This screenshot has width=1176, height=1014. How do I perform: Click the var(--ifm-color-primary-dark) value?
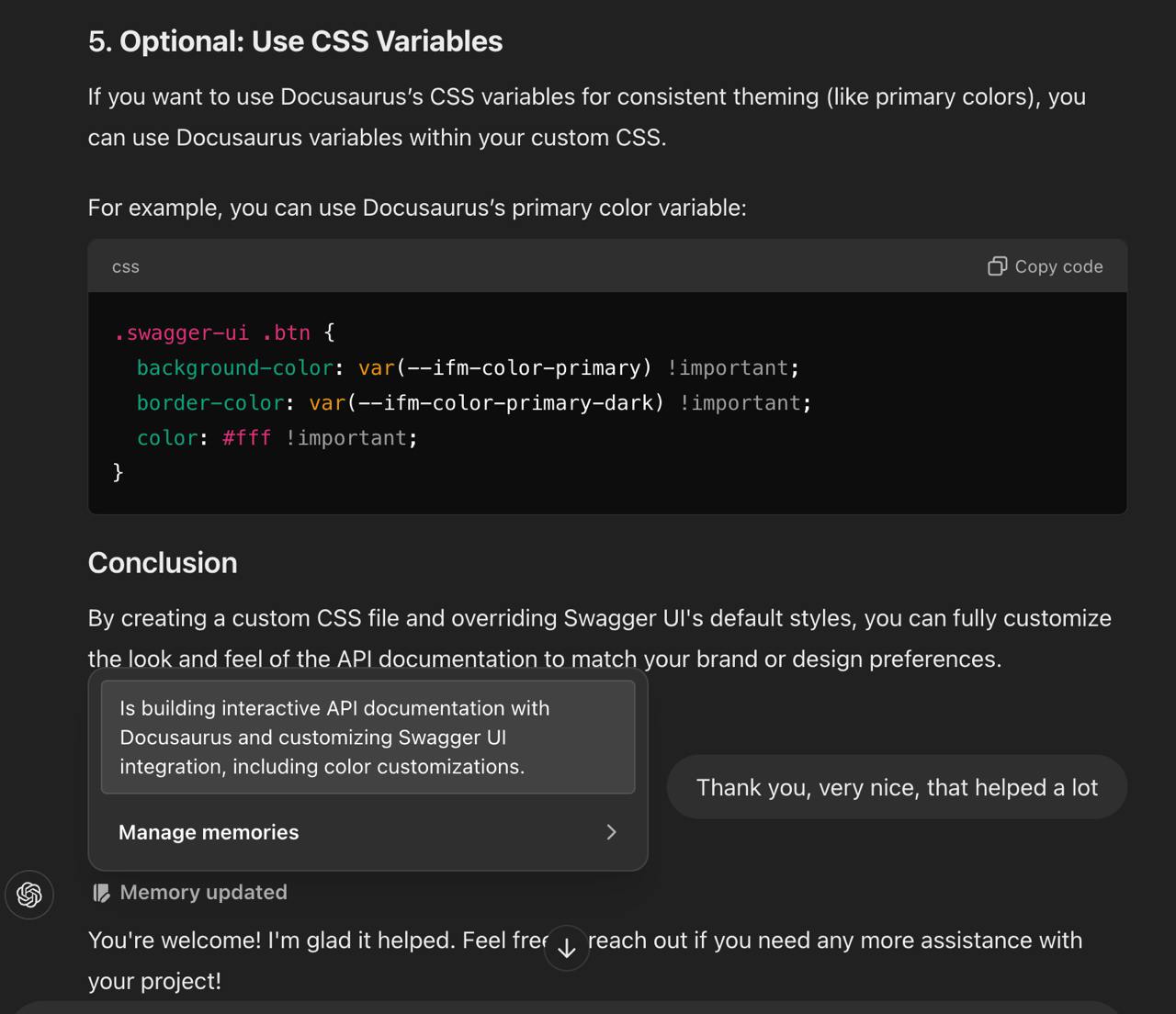[x=486, y=403]
